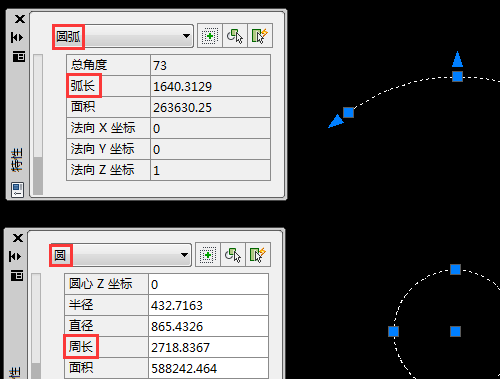Click the 总角度 property label

point(89,65)
